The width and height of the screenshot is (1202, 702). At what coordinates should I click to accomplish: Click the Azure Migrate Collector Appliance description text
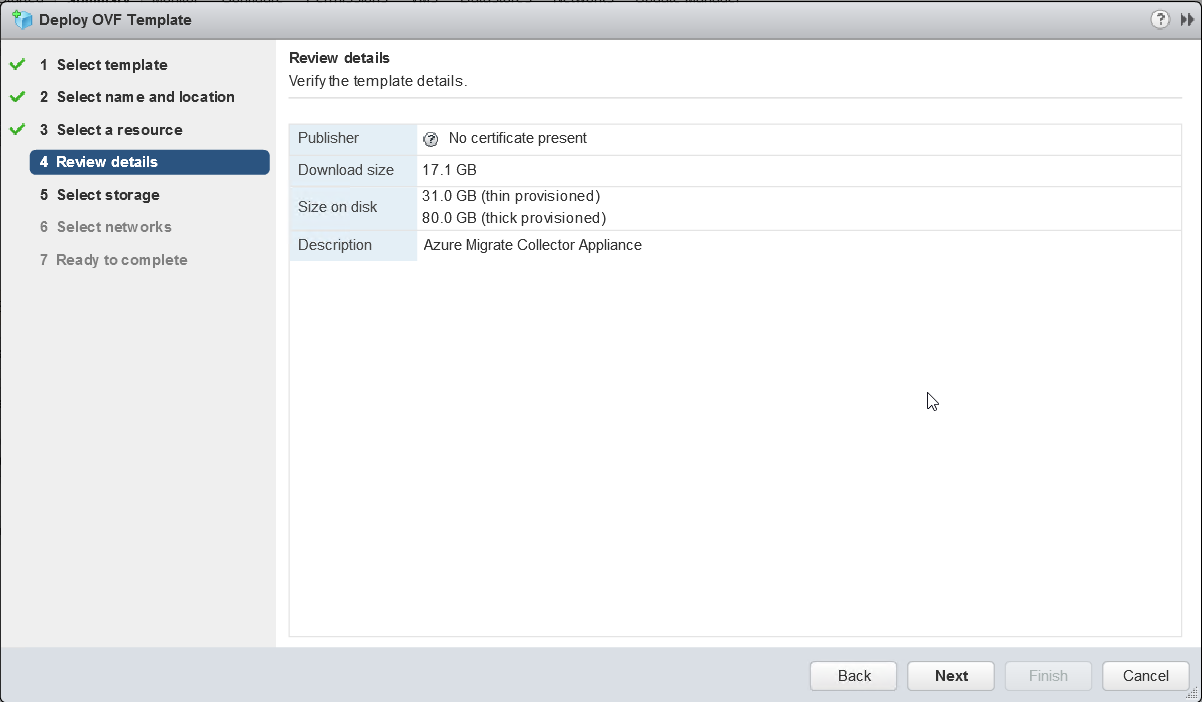pyautogui.click(x=532, y=245)
